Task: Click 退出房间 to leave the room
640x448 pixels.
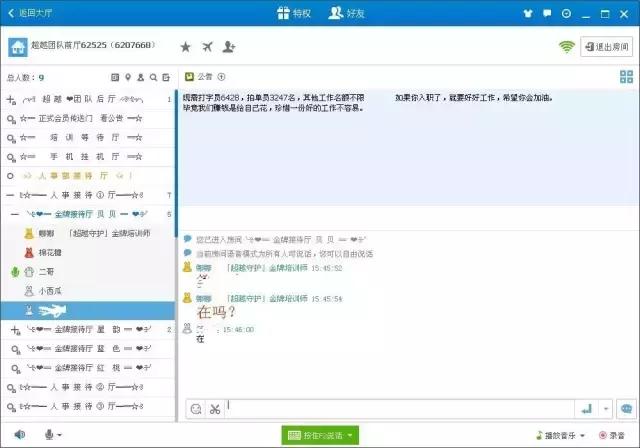Action: (607, 47)
